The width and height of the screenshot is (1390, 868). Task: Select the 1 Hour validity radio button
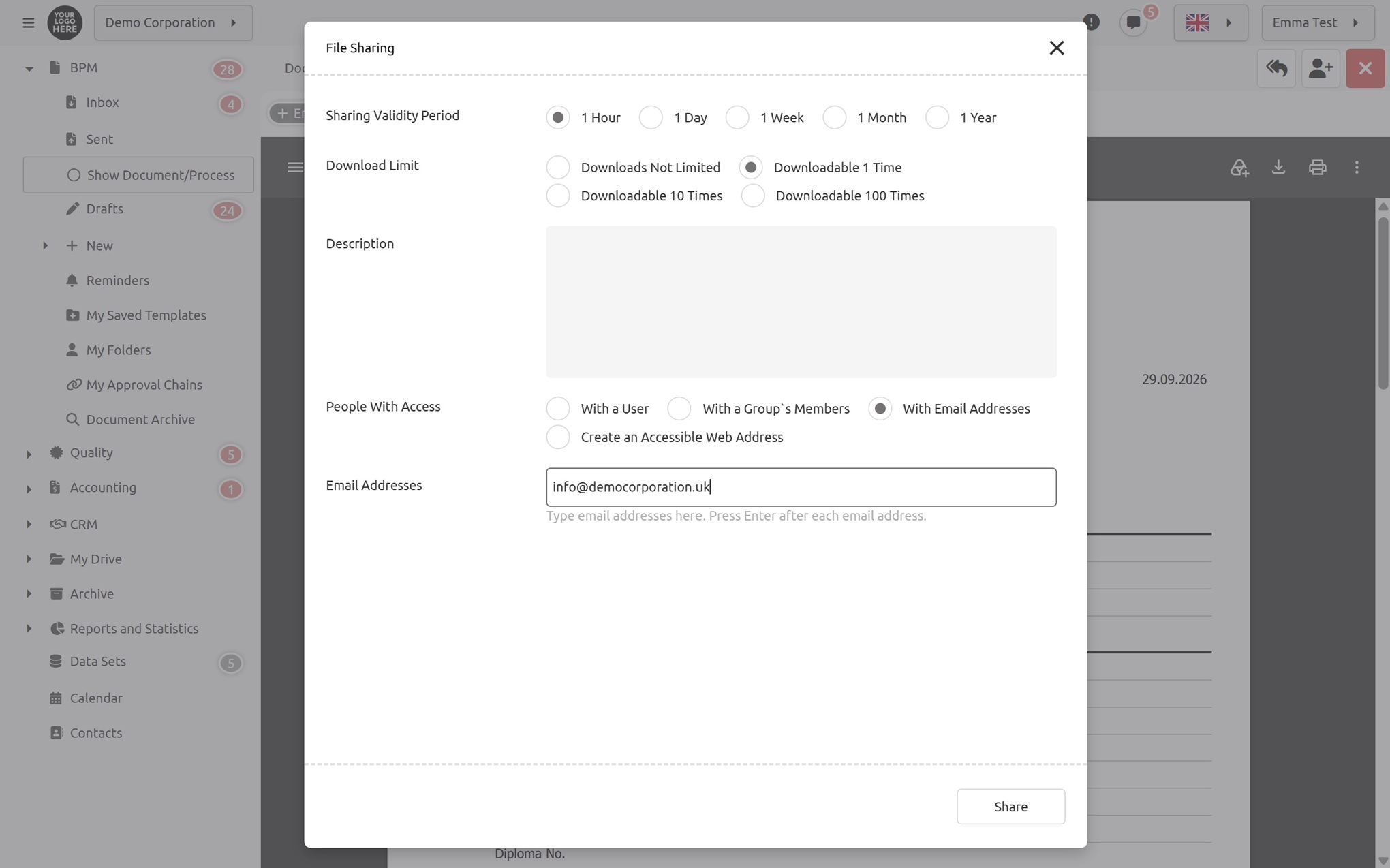click(x=558, y=117)
